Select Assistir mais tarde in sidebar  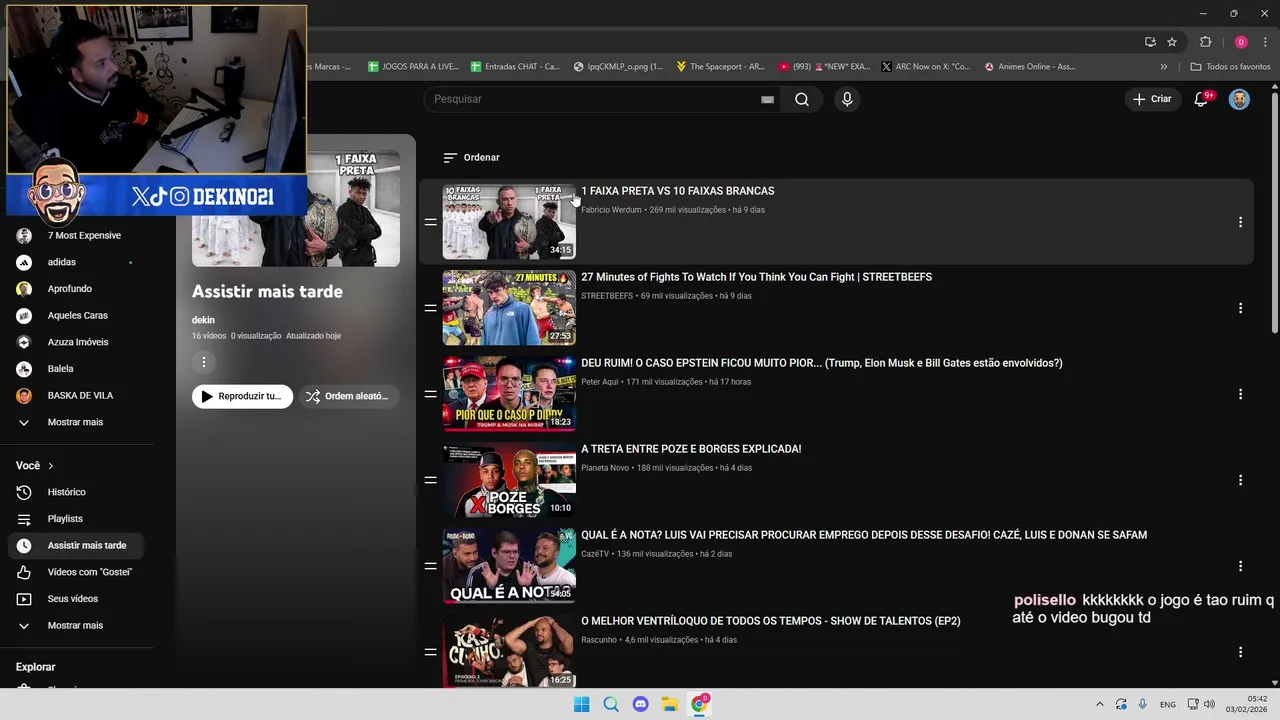77,545
